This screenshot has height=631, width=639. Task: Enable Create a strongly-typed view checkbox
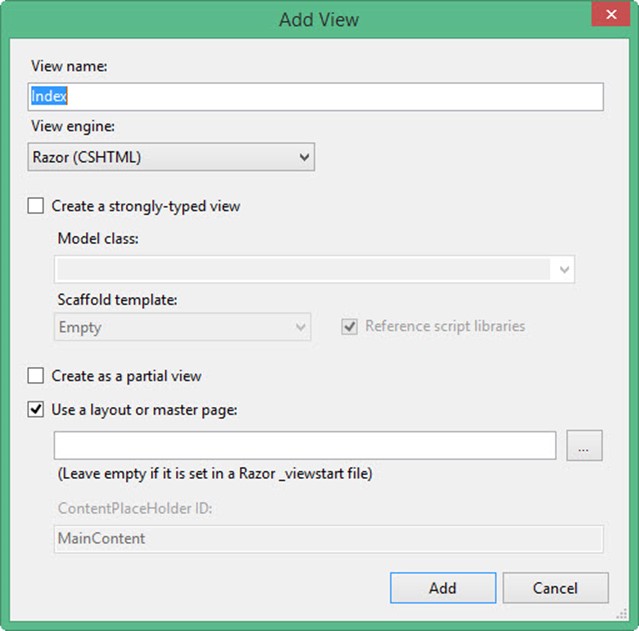click(x=36, y=206)
